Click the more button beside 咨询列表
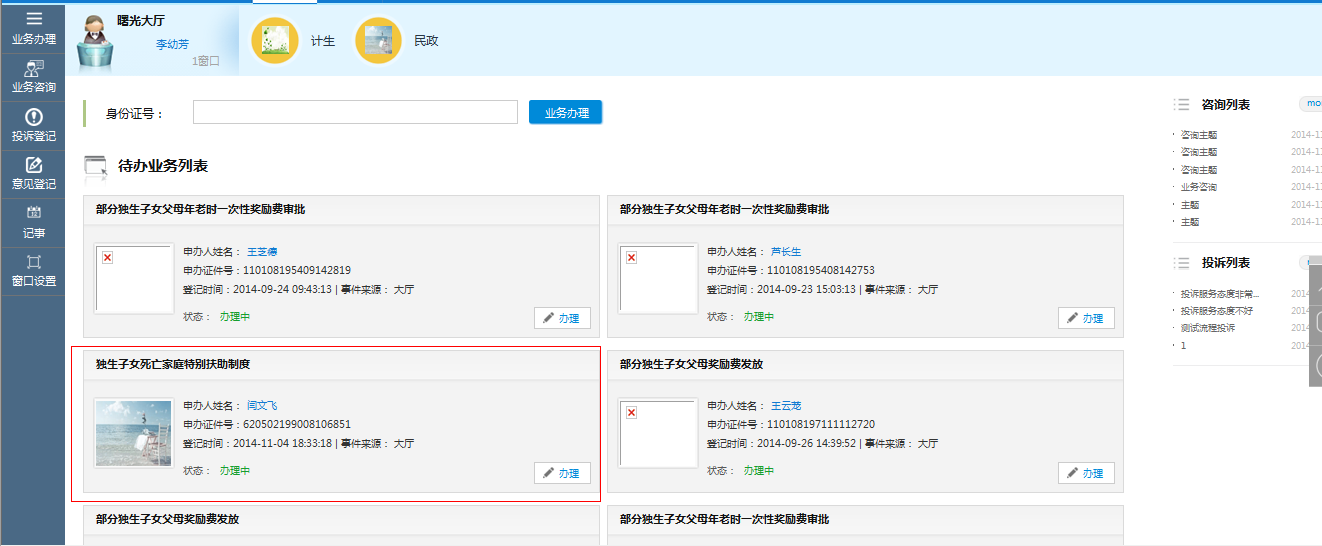The image size is (1322, 546). tap(1311, 104)
